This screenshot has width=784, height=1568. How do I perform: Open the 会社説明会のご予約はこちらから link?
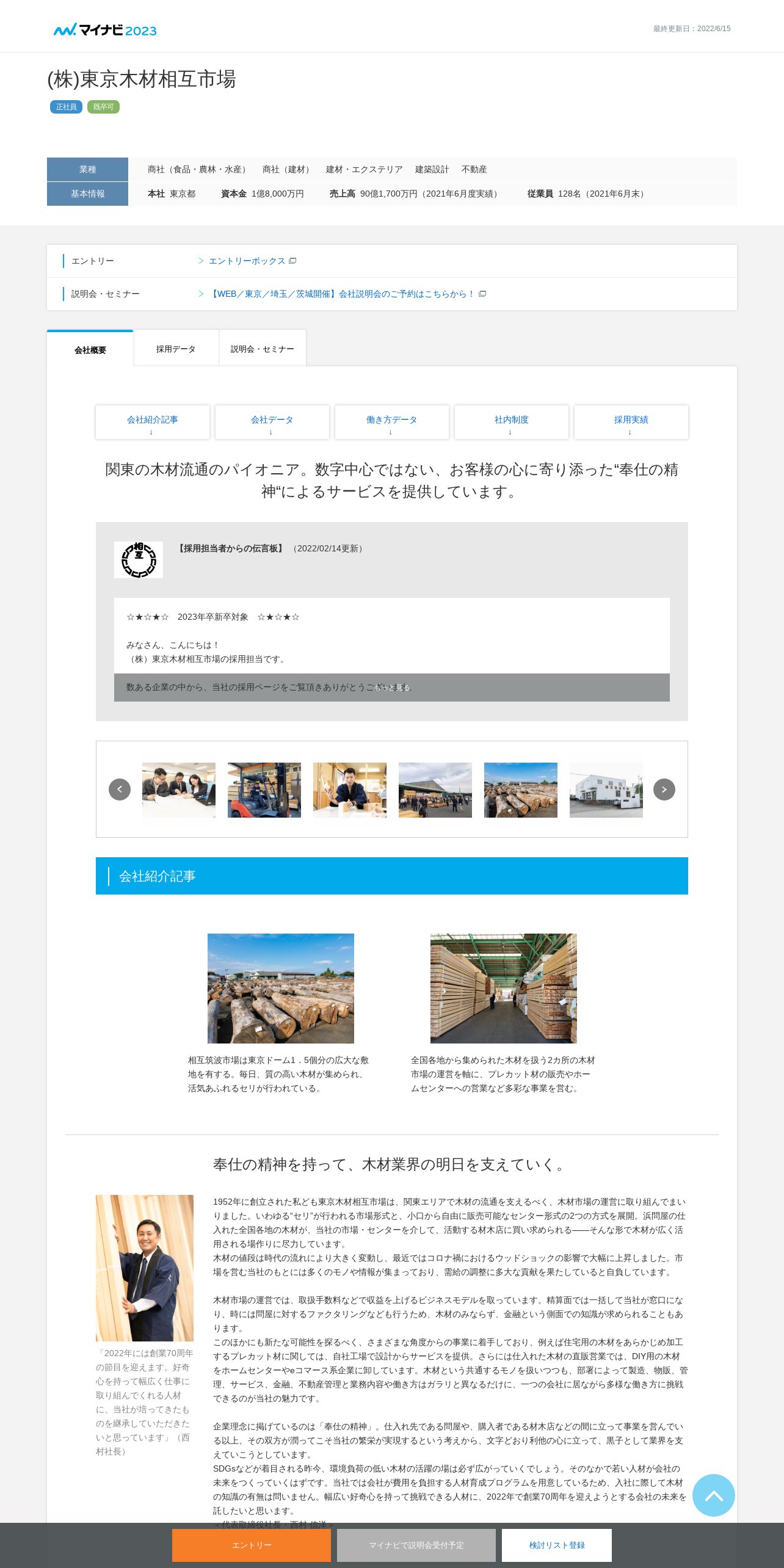tap(342, 294)
